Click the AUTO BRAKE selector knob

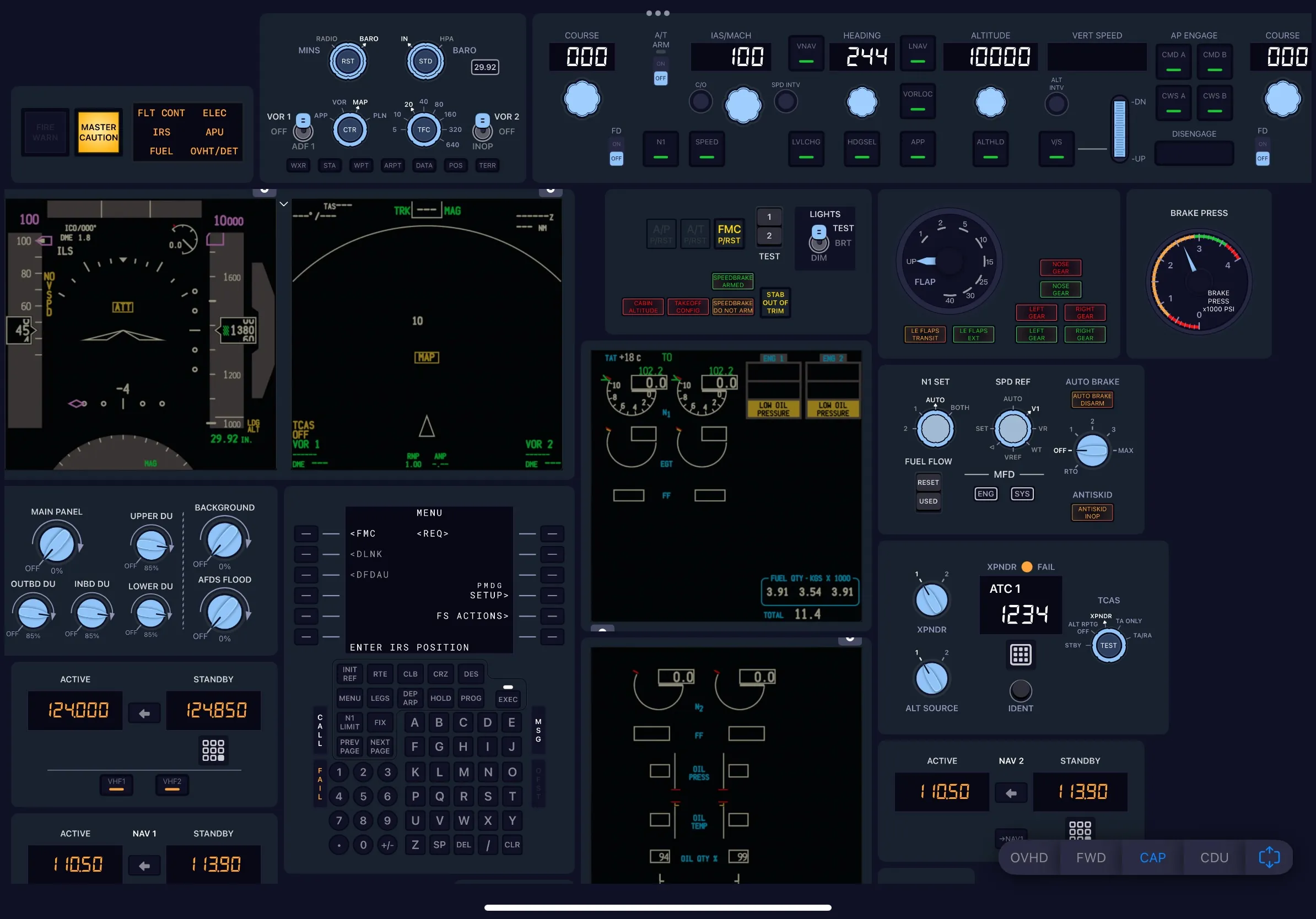1092,450
